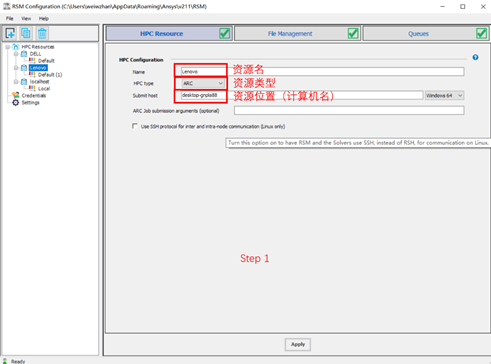Select the Lenovo tree item
The height and width of the screenshot is (364, 491).
coord(38,68)
